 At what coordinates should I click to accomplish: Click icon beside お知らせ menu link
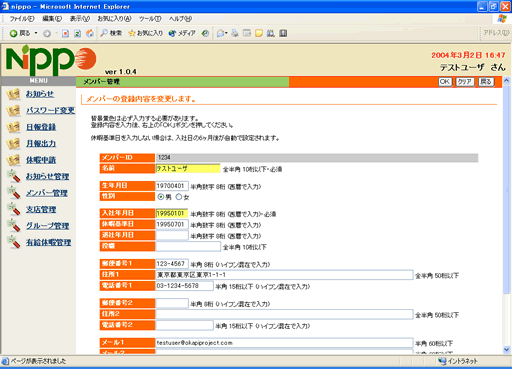(x=13, y=94)
